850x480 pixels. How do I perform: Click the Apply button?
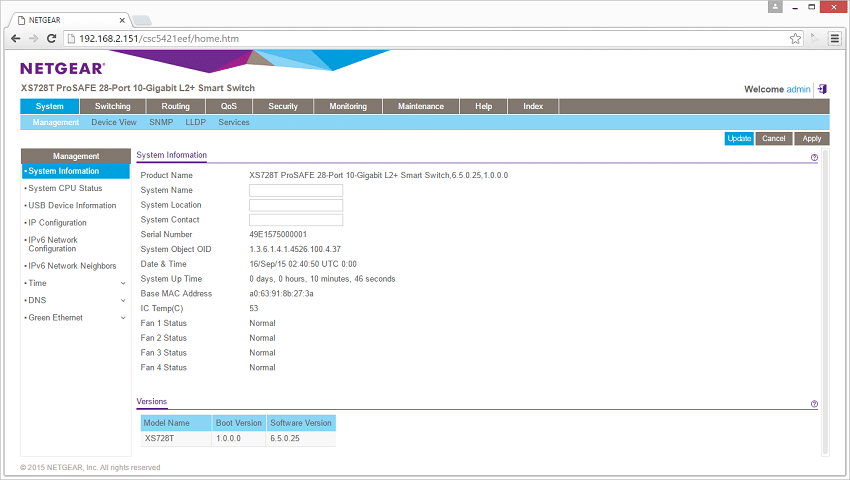pos(812,138)
